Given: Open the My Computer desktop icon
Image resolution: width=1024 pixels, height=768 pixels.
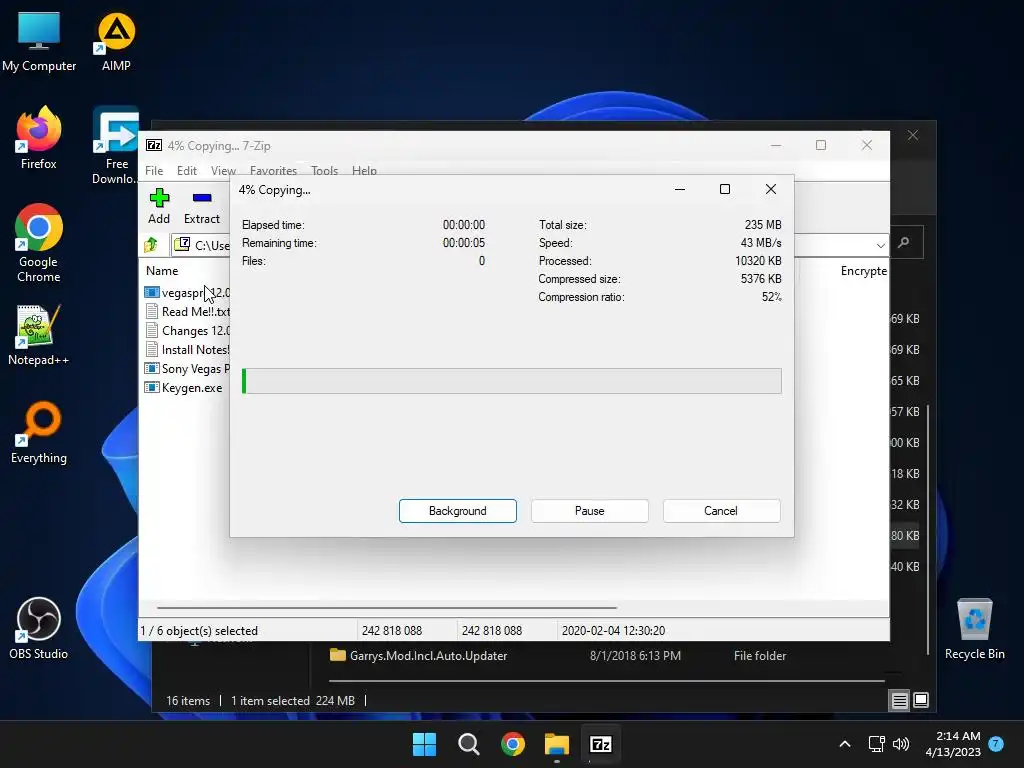Looking at the screenshot, I should point(39,42).
